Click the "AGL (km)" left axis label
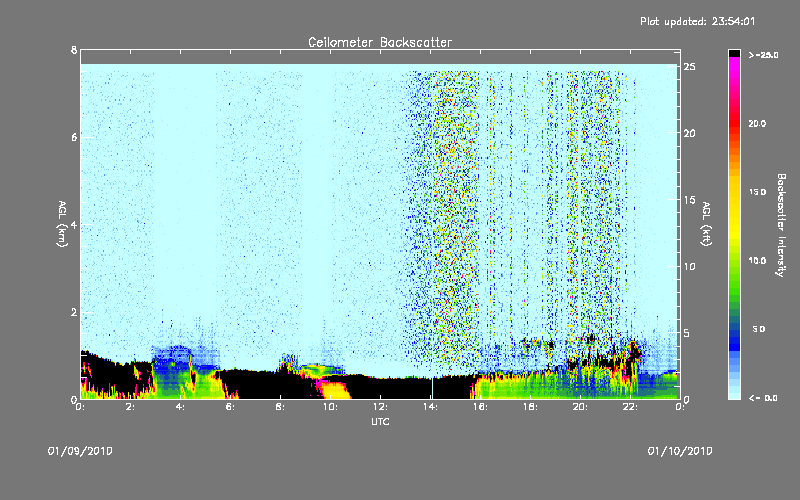Viewport: 800px width, 500px height. click(x=62, y=224)
